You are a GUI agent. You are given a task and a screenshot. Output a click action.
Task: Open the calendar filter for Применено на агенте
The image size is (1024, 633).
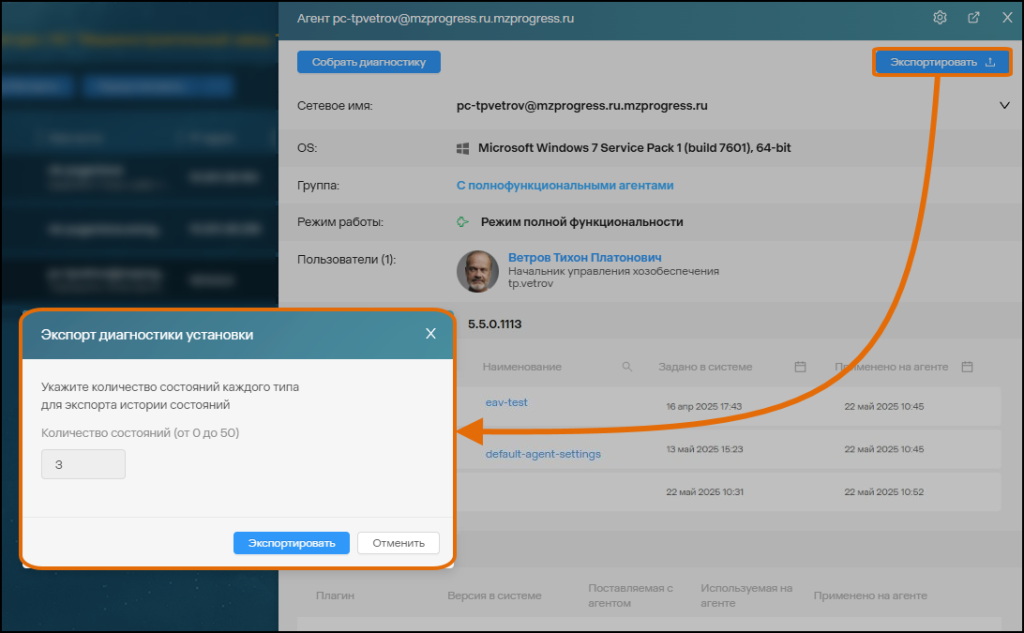click(966, 366)
